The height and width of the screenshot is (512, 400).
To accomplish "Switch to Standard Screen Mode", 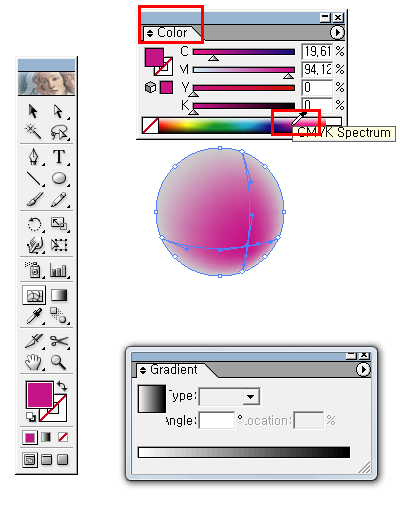I will (30, 460).
